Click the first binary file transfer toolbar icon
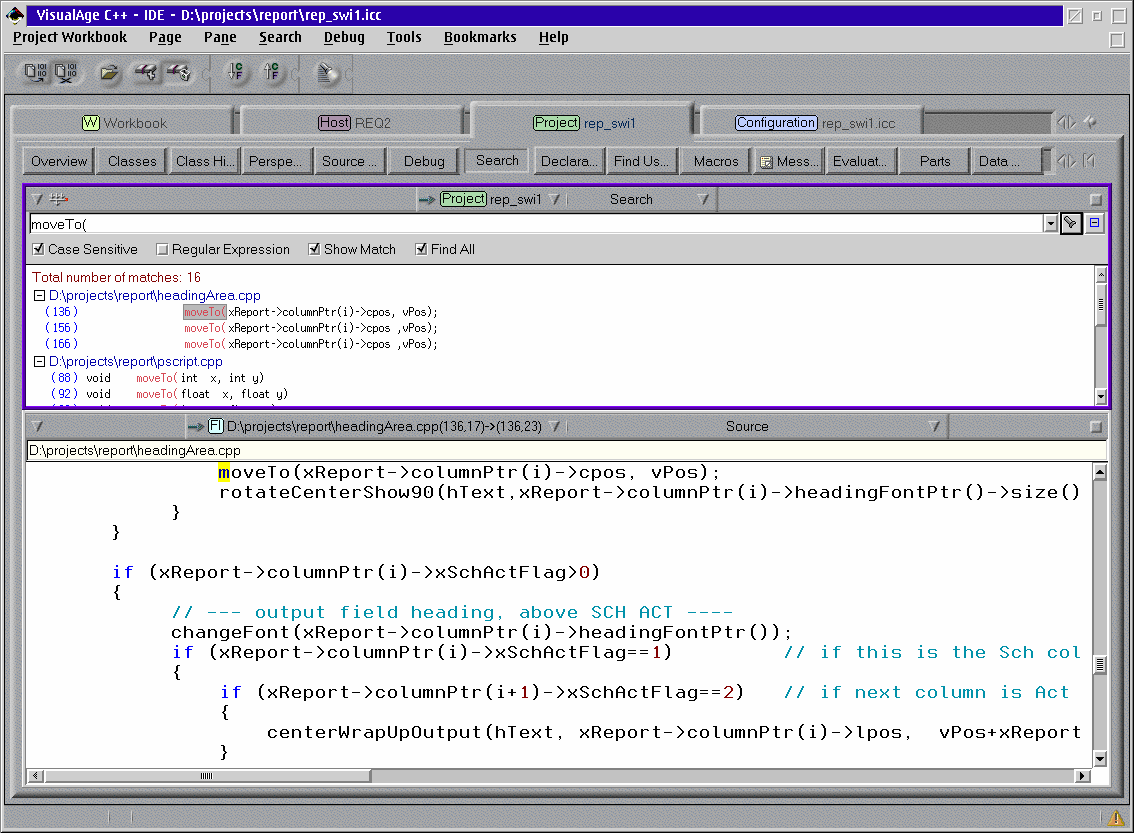 click(x=35, y=72)
